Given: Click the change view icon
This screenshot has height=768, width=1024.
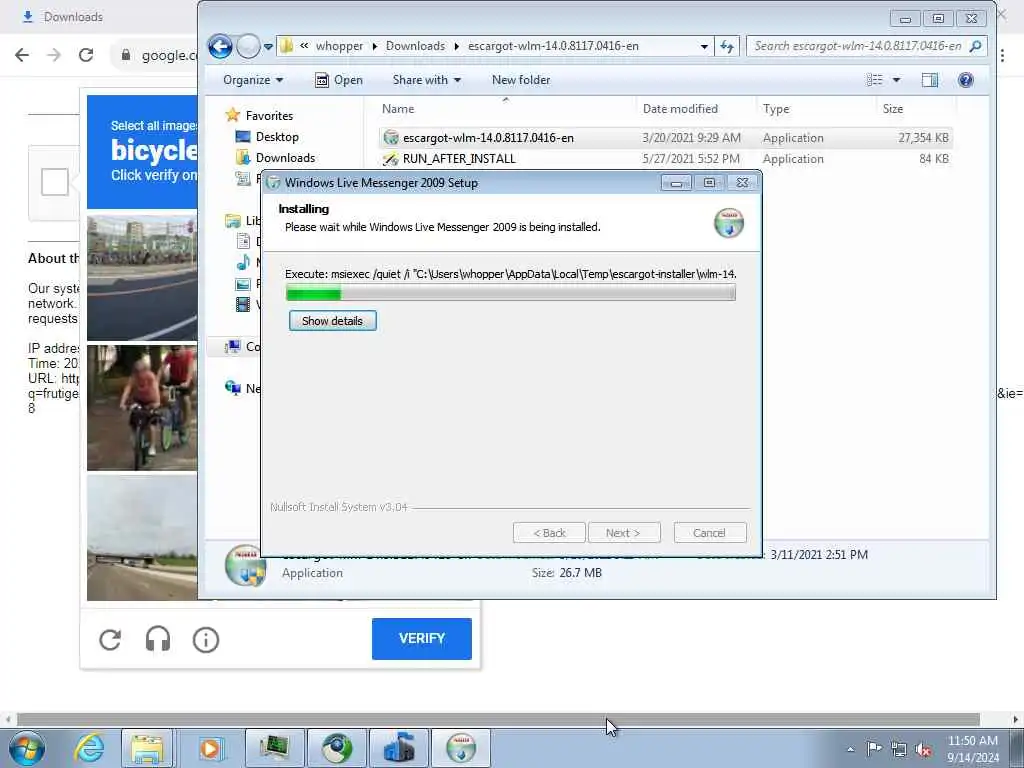Looking at the screenshot, I should coord(874,80).
